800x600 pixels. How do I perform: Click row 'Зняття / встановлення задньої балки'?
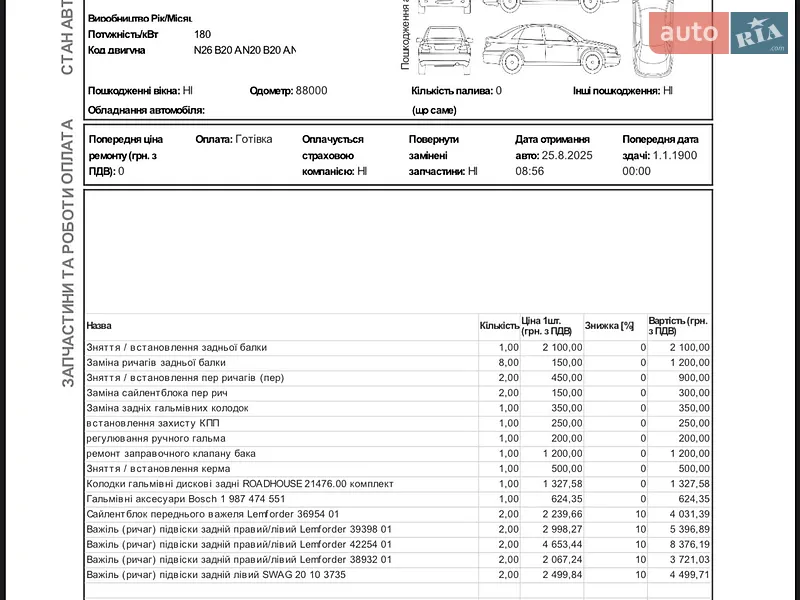(398, 347)
